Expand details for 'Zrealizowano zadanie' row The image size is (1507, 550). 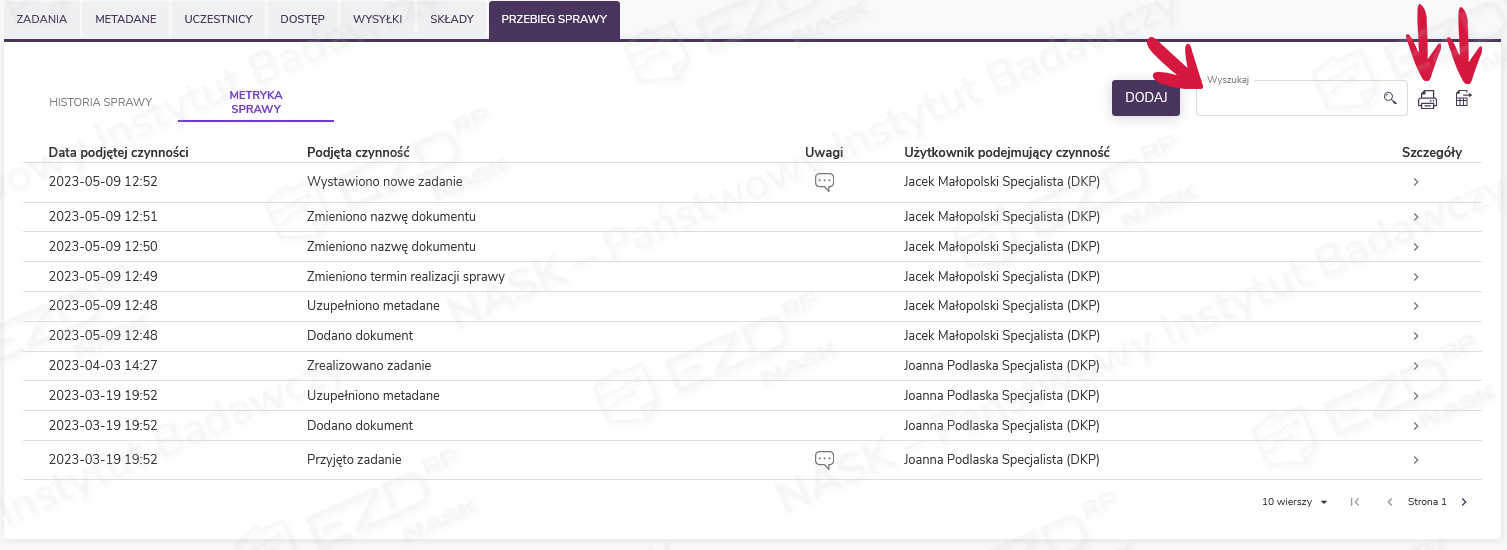click(x=1416, y=366)
